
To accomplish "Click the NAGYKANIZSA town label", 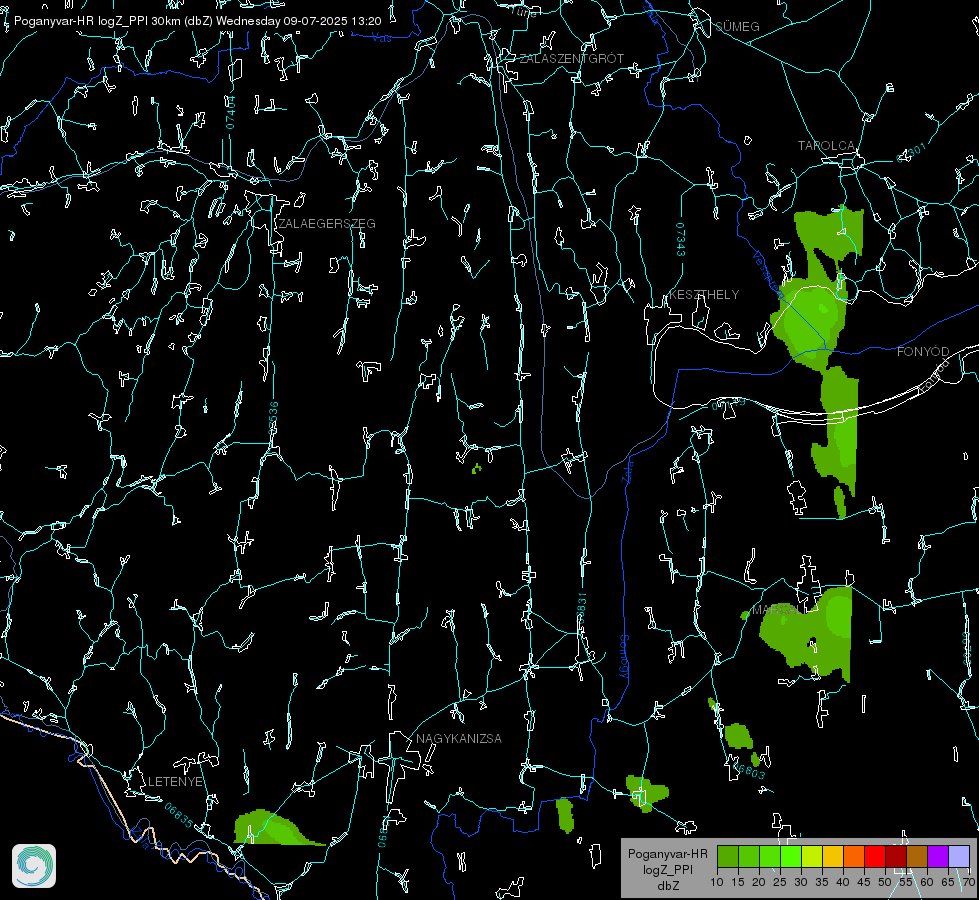I will [459, 738].
